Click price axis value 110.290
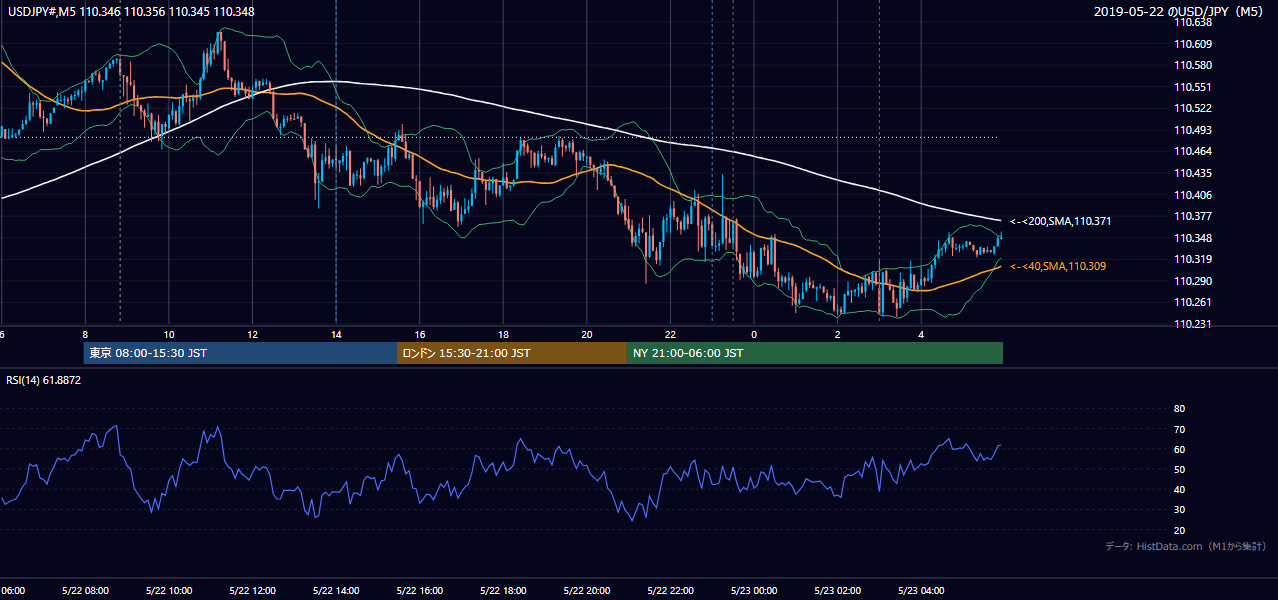This screenshot has height=600, width=1278. coord(1194,281)
